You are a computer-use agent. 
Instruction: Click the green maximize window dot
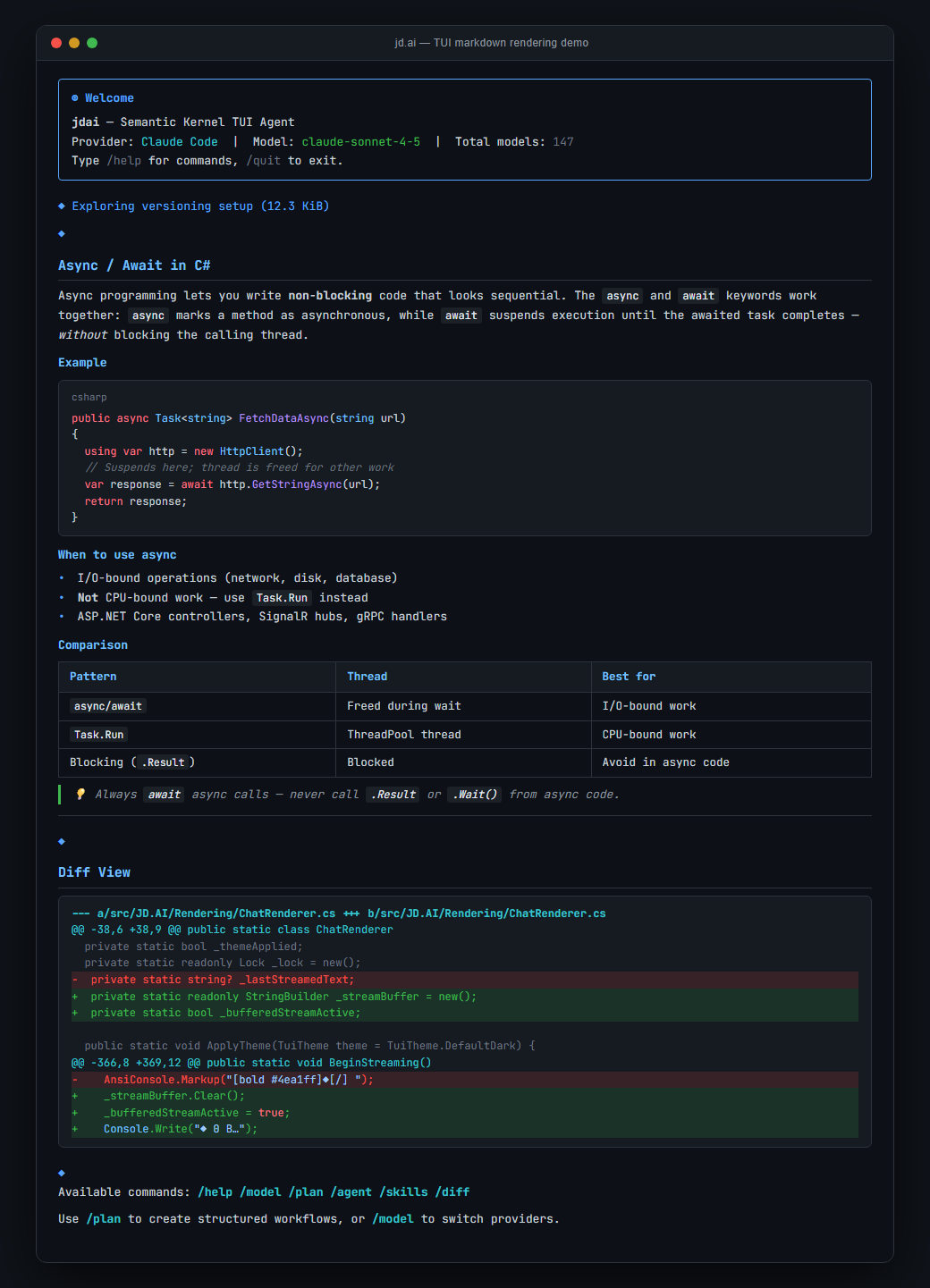click(x=92, y=43)
